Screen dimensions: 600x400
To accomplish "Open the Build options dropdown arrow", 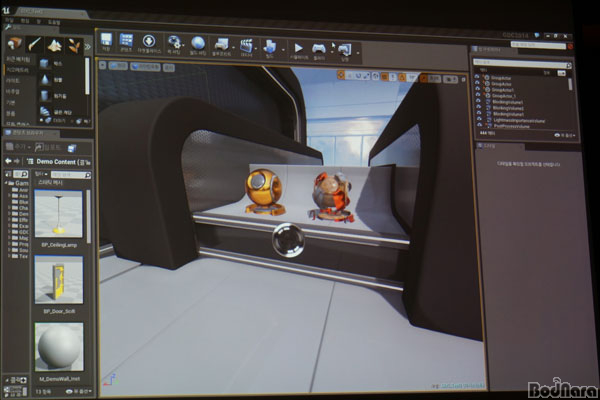I will (283, 50).
